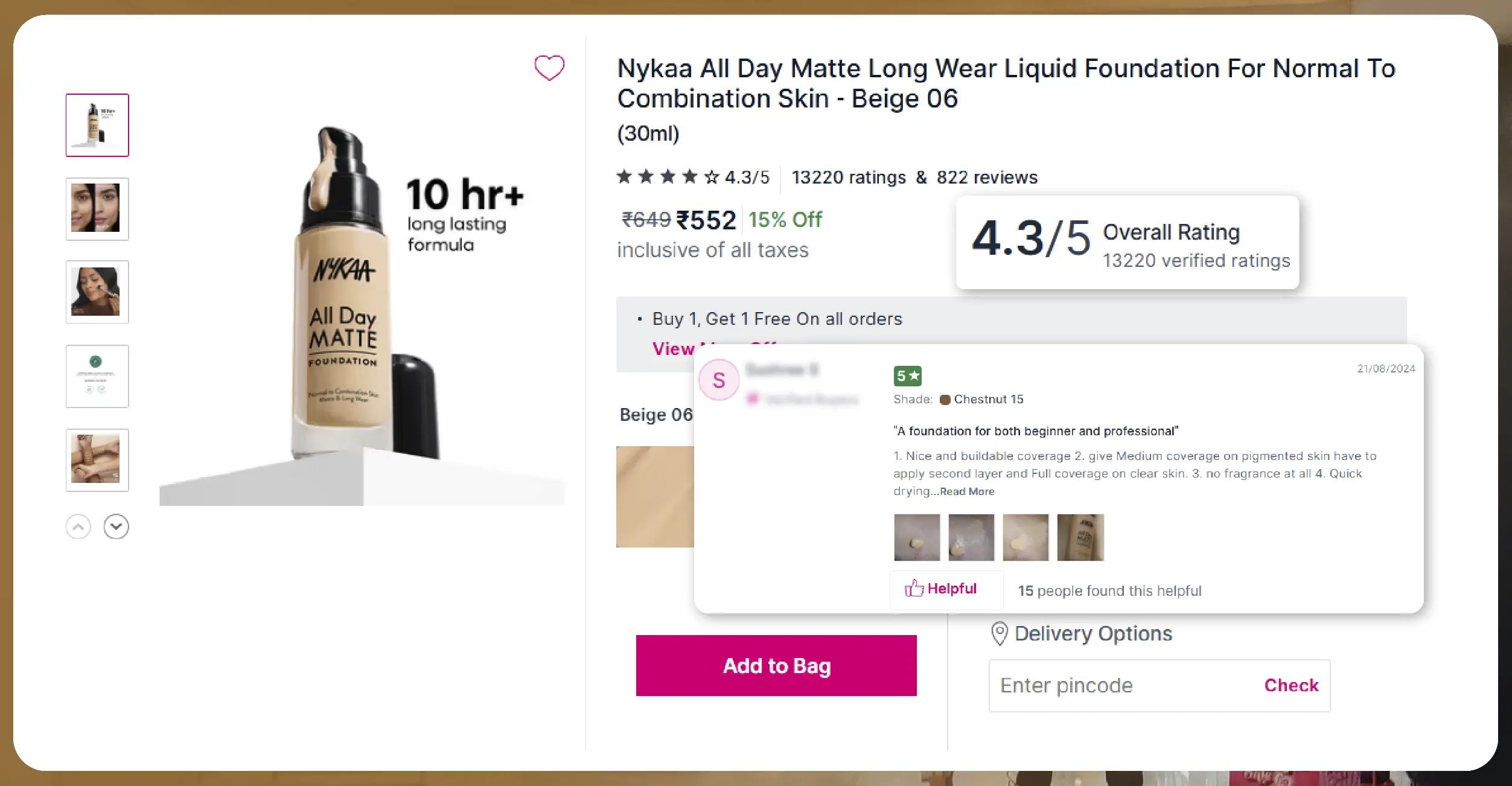The width and height of the screenshot is (1512, 786).
Task: View the 13220 ratings list
Action: pos(847,177)
